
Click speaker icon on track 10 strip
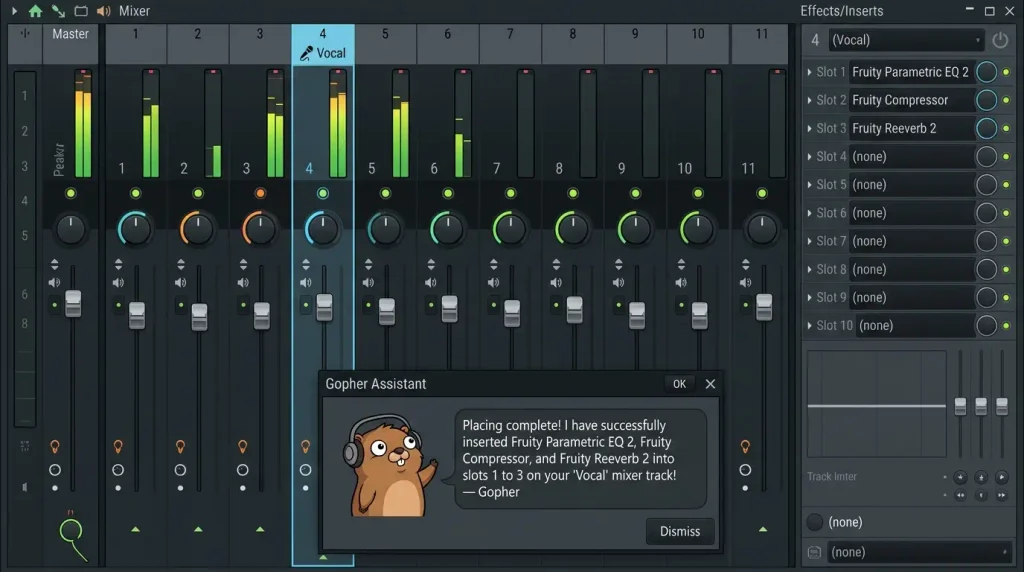coord(681,283)
